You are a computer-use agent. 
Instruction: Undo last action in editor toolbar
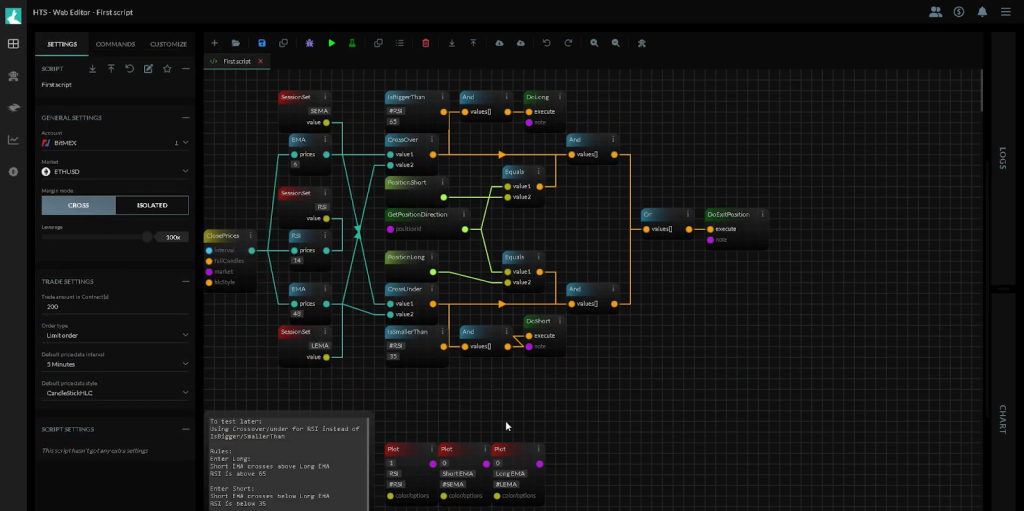point(546,43)
